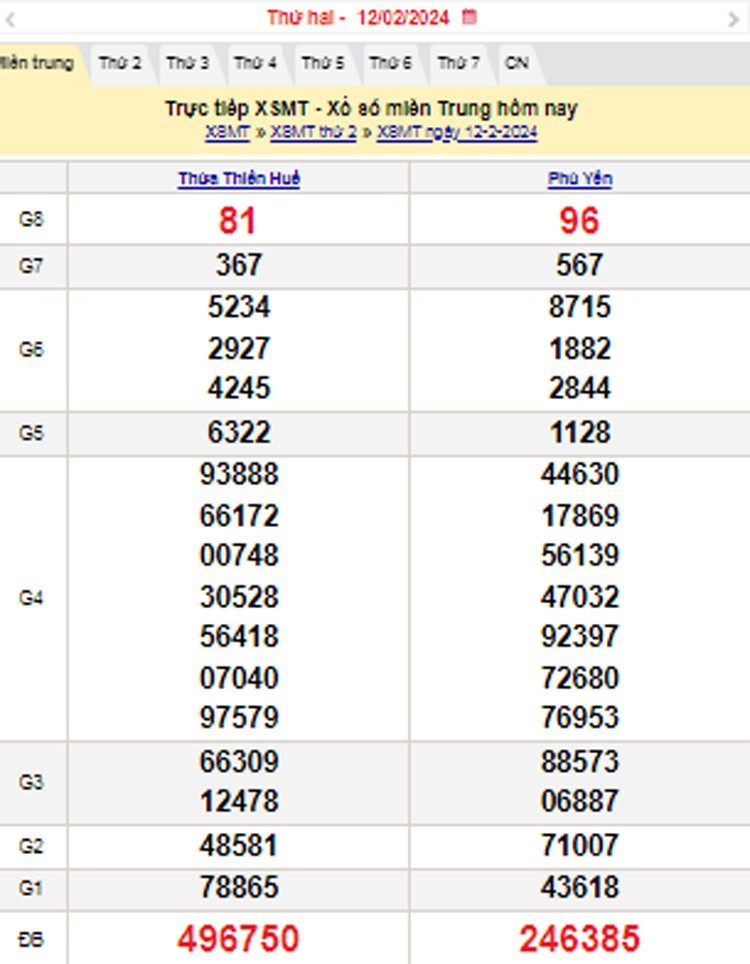Open the XSMT thứ 2 breadcrumb link
This screenshot has width=750, height=964.
click(x=313, y=132)
